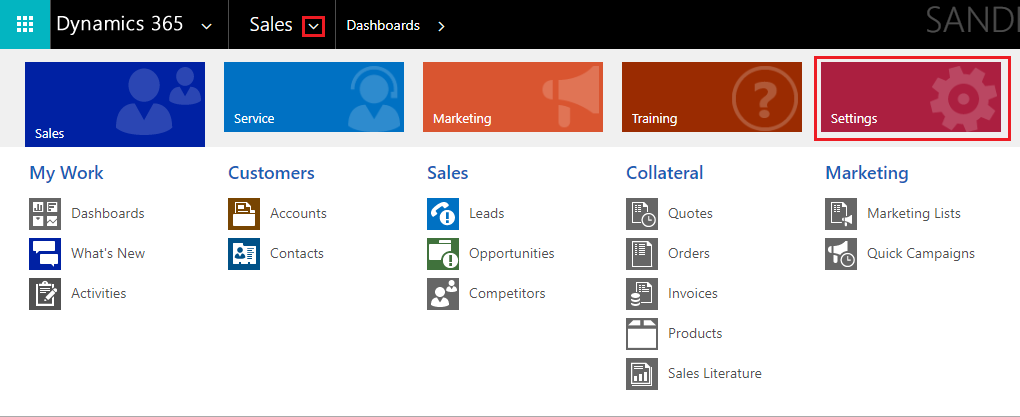Click the Opportunities icon
The height and width of the screenshot is (417, 1020).
click(x=443, y=254)
